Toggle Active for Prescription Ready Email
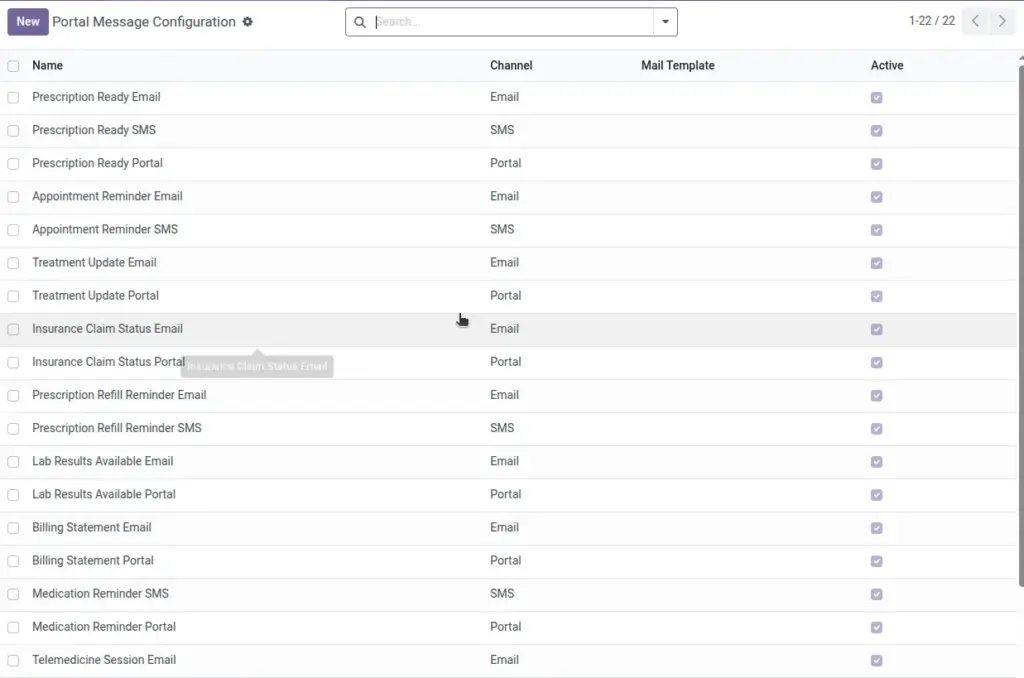Viewport: 1024px width, 678px height. [876, 98]
